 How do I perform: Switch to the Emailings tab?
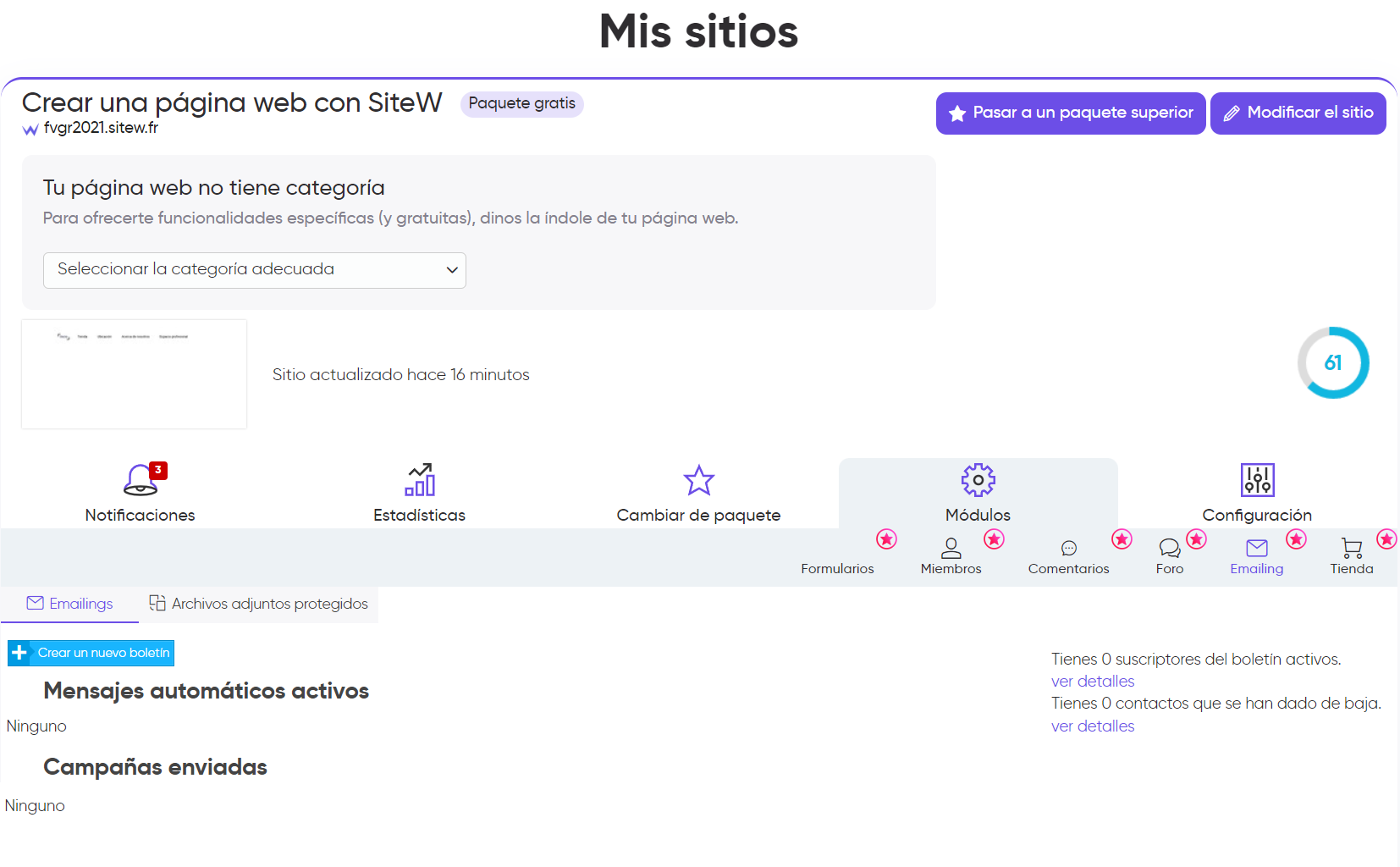point(69,604)
